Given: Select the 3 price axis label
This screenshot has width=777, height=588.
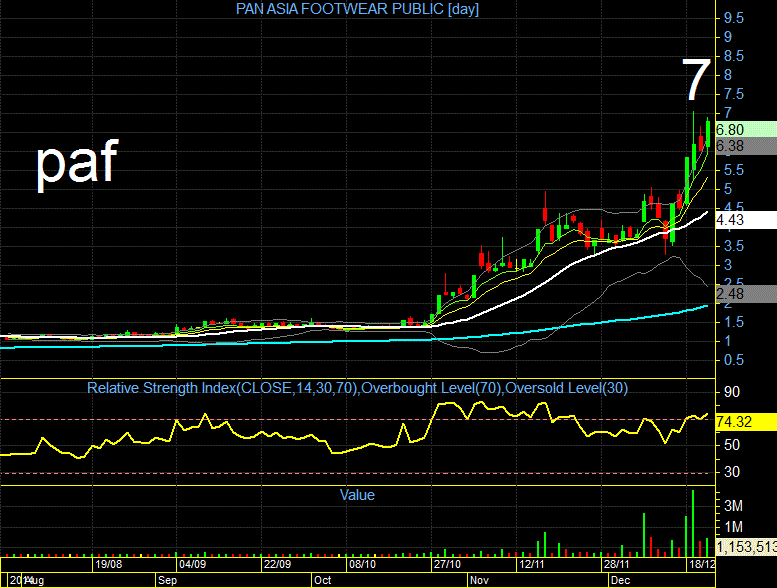Looking at the screenshot, I should [x=728, y=265].
